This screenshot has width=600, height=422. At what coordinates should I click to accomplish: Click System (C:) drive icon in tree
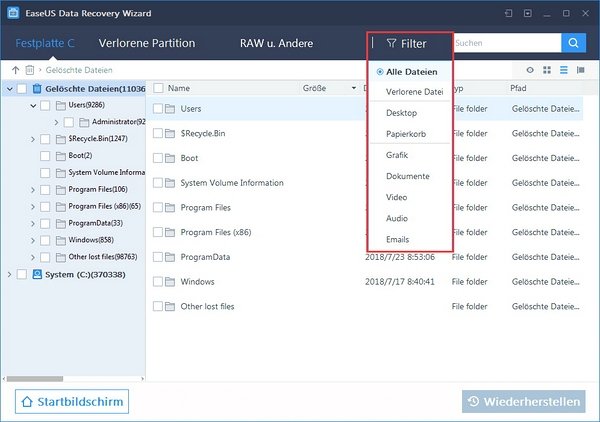tap(37, 274)
